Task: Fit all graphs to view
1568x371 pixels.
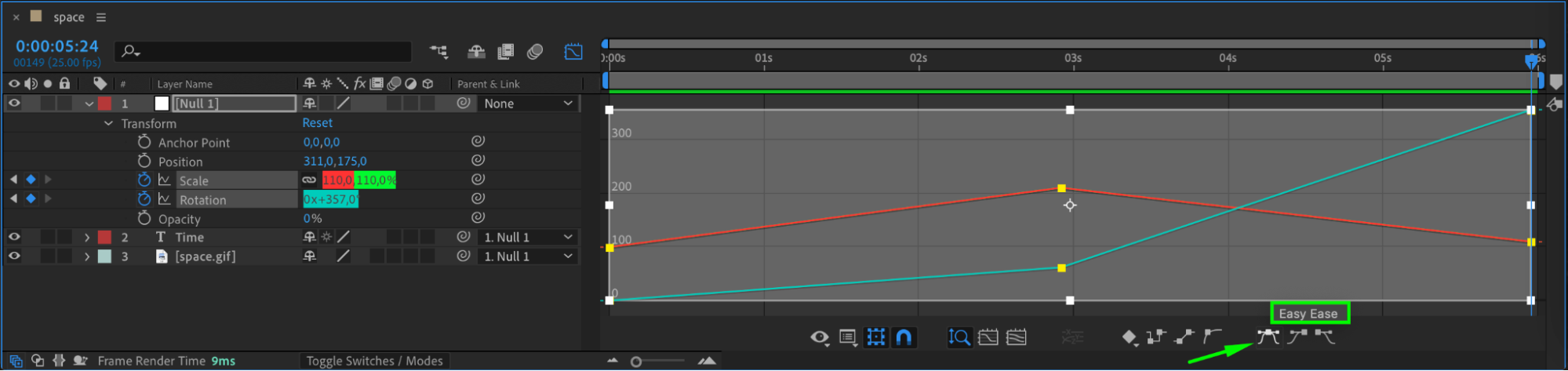Action: pyautogui.click(x=1016, y=337)
